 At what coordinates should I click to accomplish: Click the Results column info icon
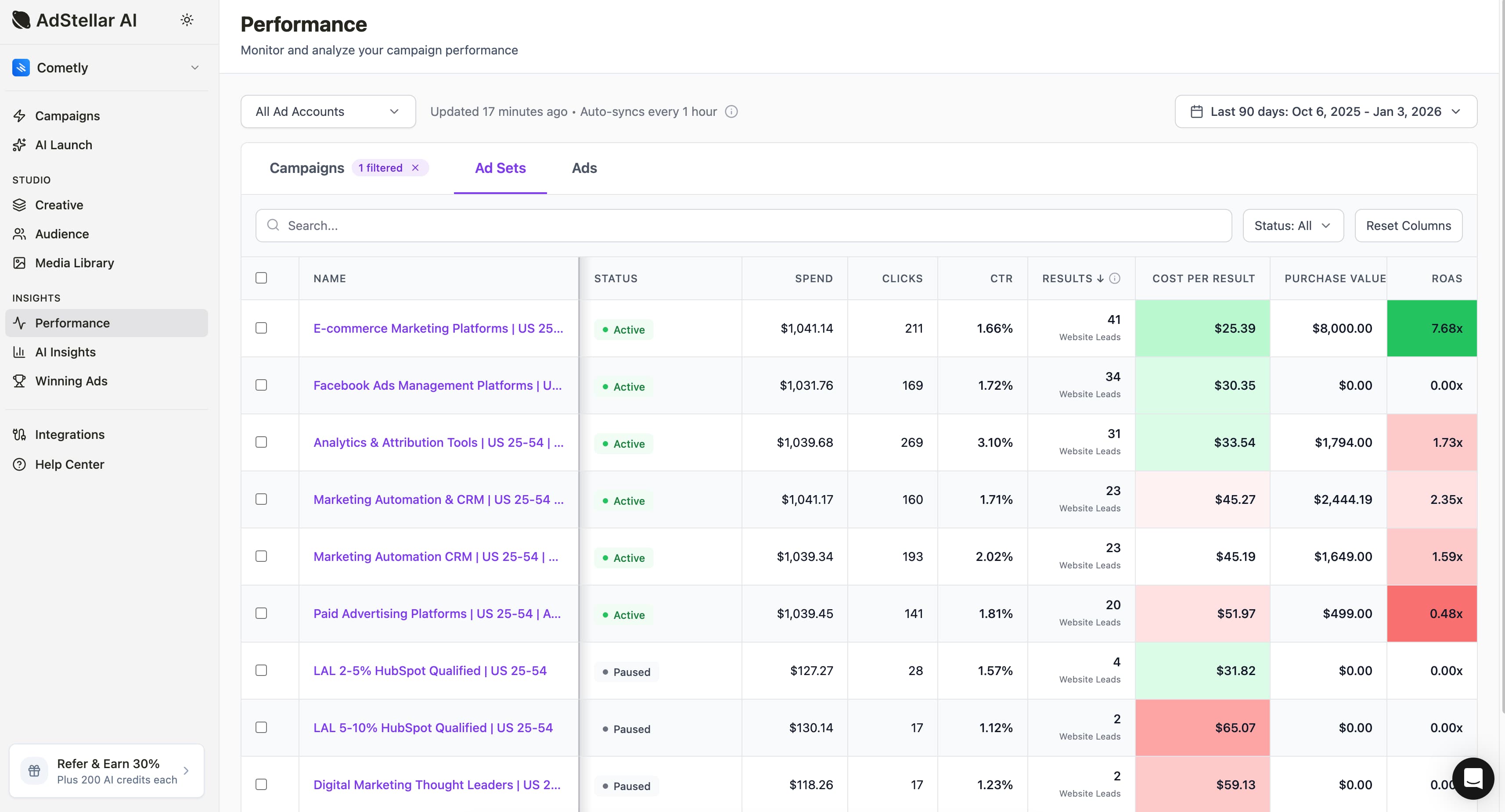pos(1114,279)
